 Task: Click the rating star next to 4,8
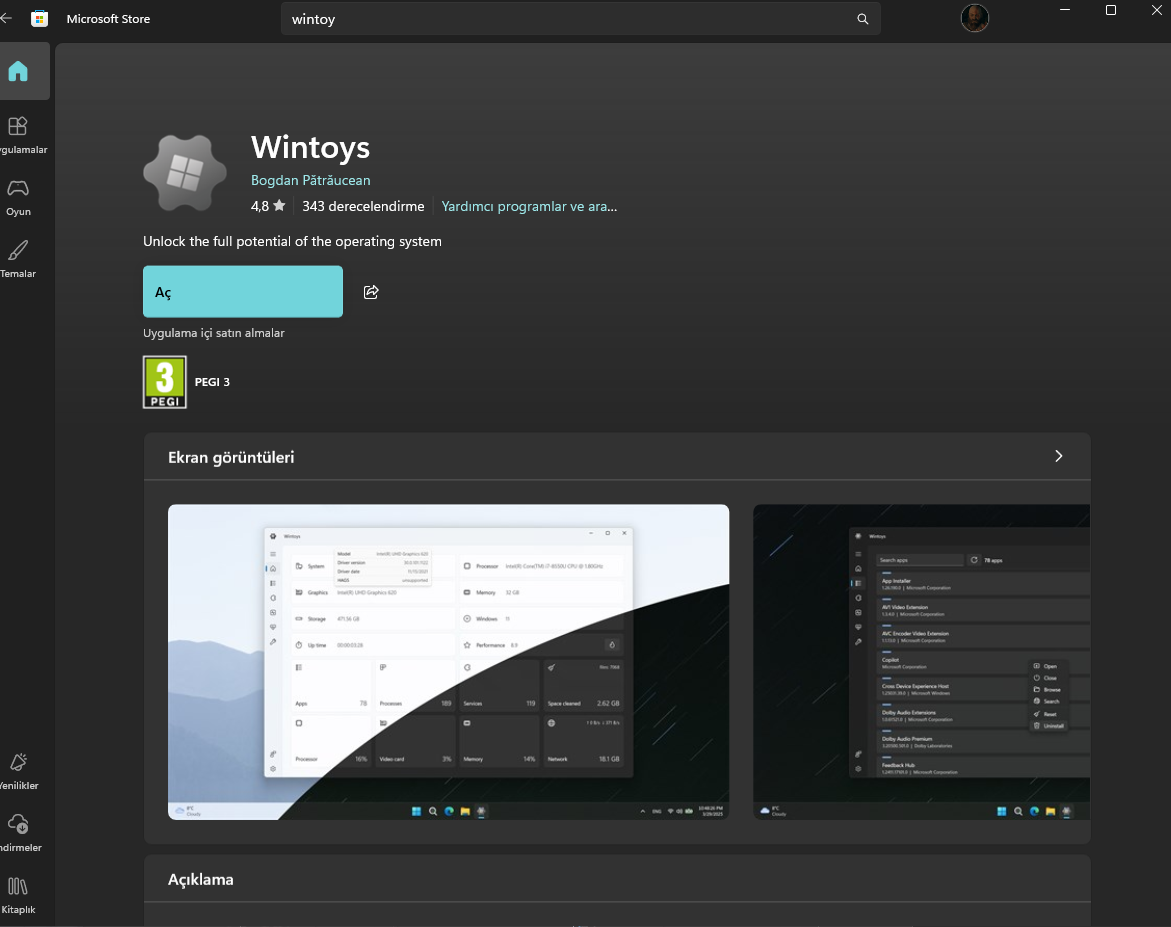click(x=279, y=205)
